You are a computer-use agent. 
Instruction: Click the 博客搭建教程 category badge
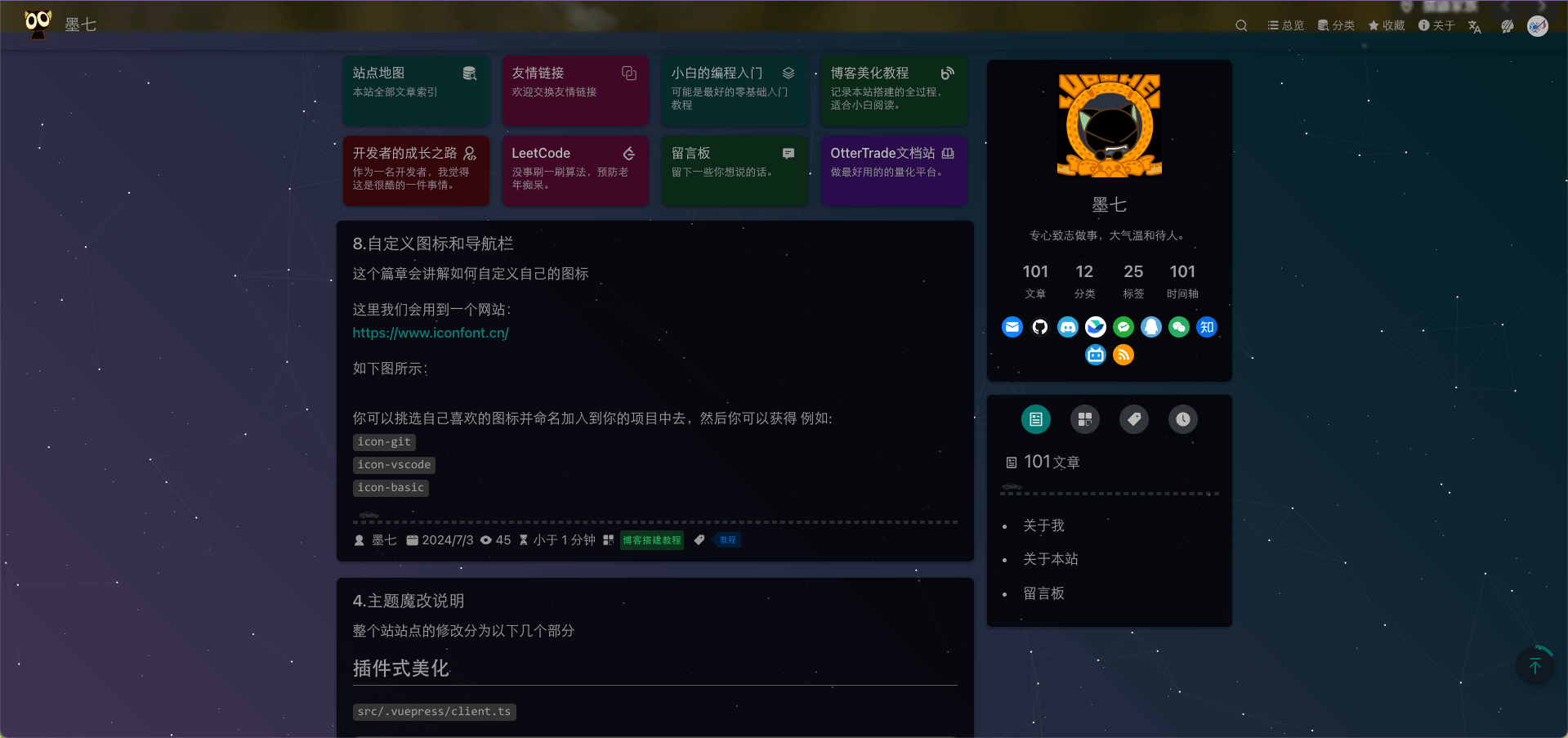[x=651, y=540]
